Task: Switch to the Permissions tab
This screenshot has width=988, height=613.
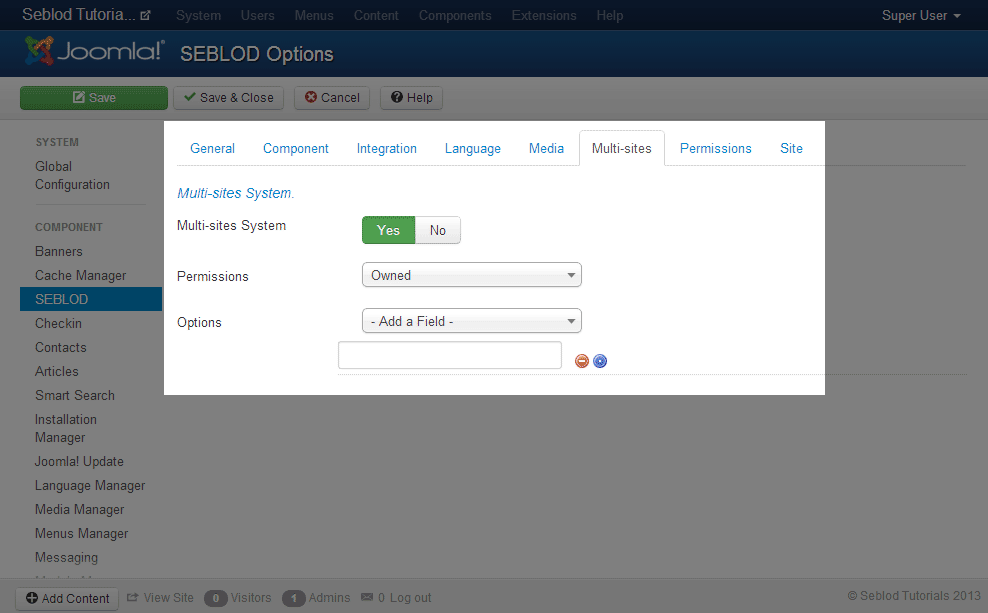Action: (x=716, y=149)
